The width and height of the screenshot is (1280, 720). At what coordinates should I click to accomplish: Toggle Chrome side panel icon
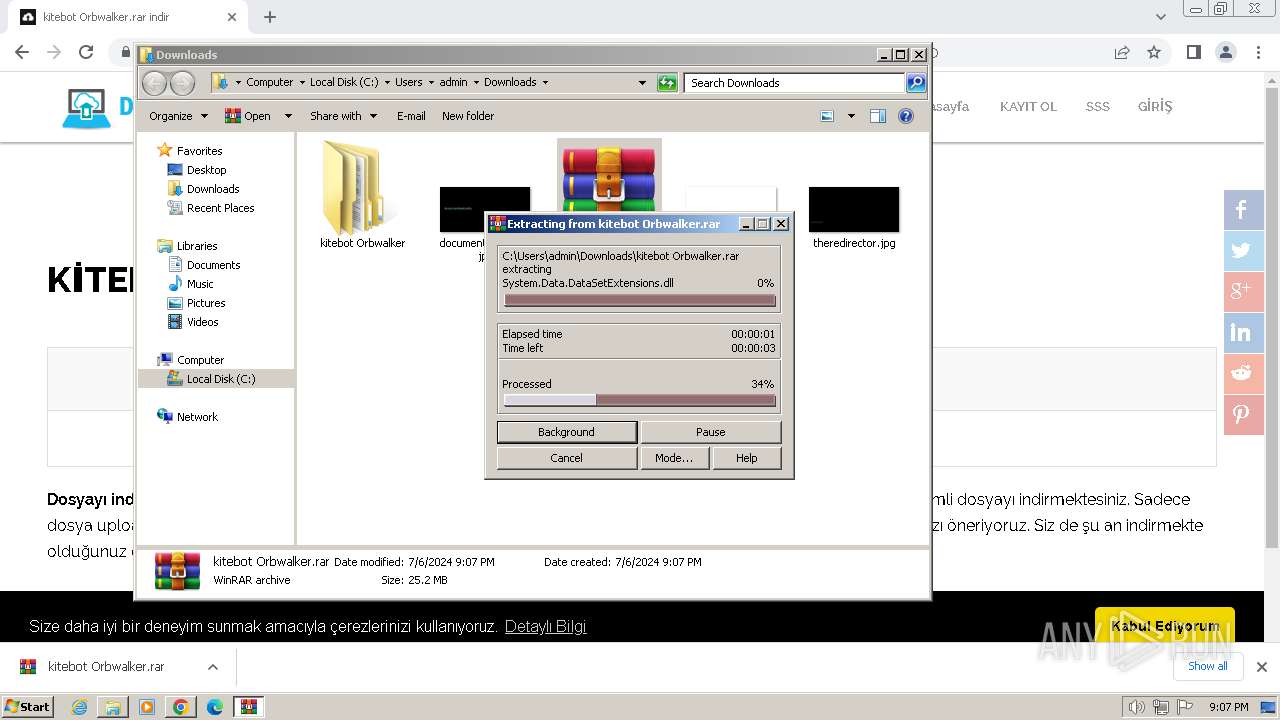point(1193,52)
